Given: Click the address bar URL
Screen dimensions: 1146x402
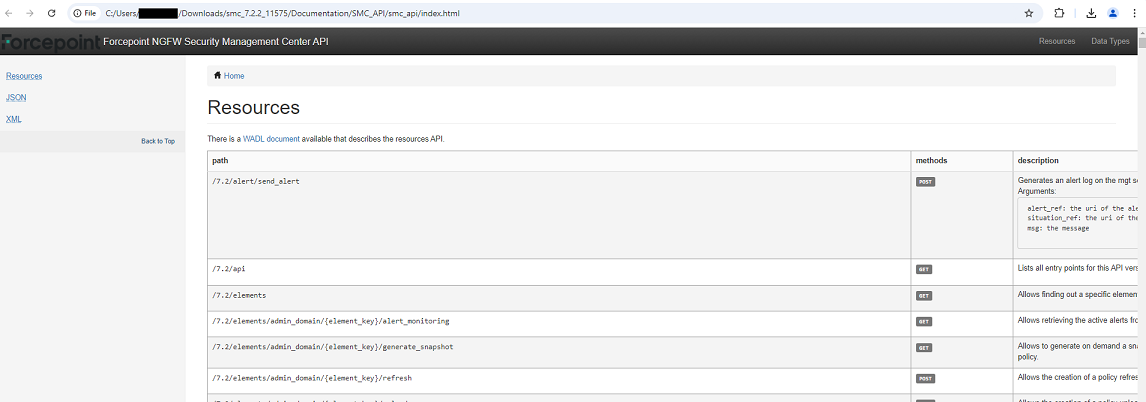Looking at the screenshot, I should [282, 13].
